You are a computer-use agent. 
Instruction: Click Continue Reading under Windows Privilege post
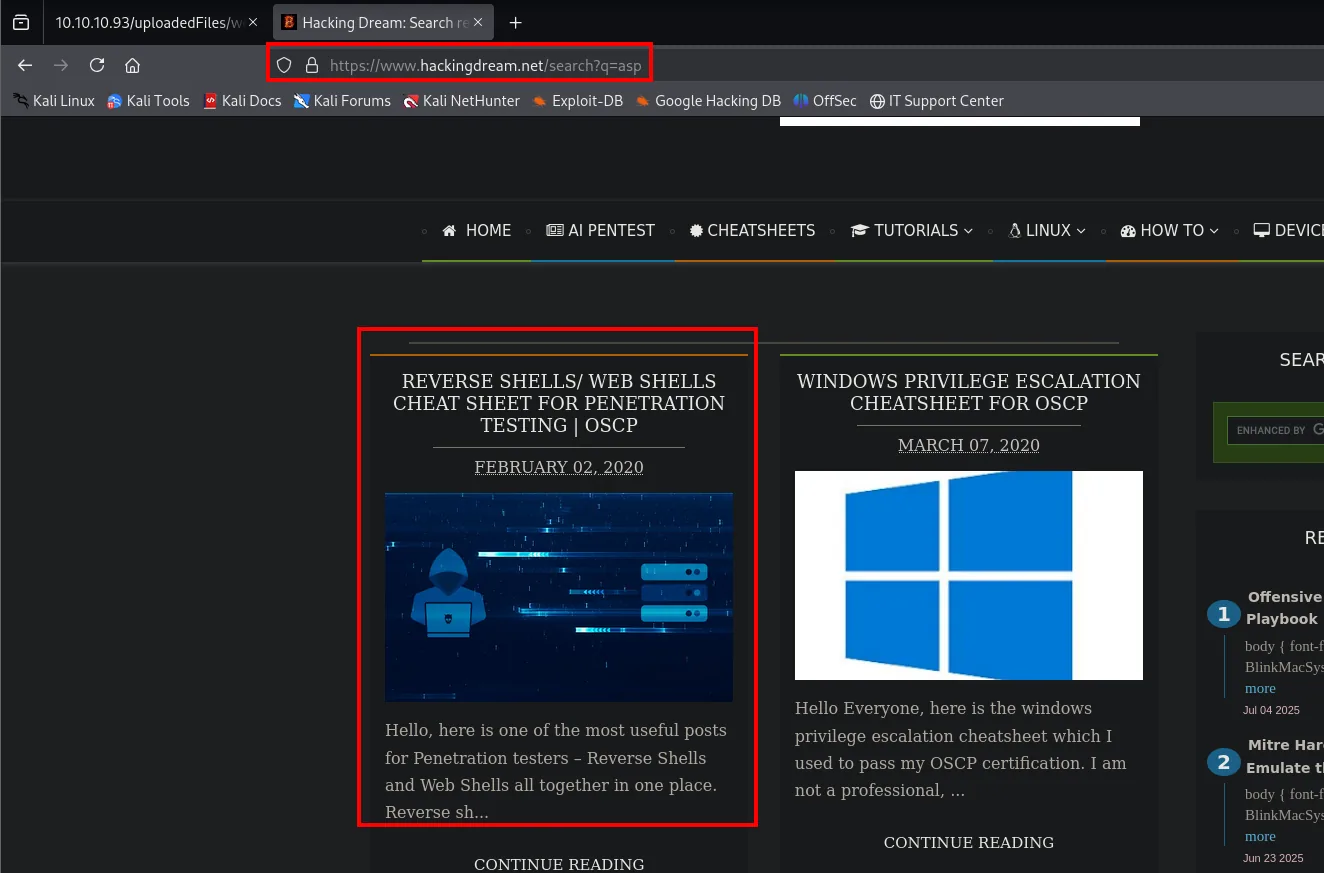[x=969, y=842]
